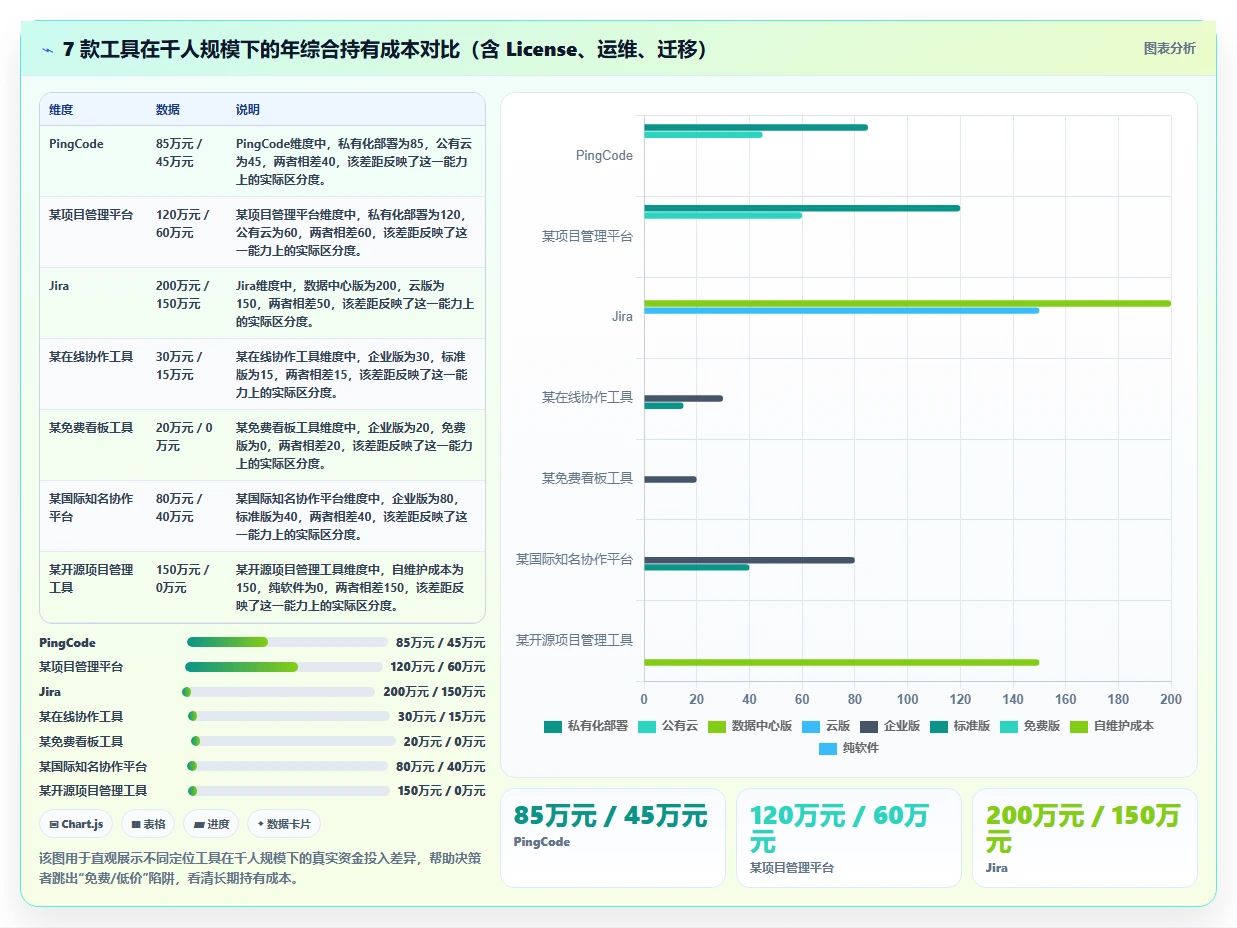Select the 表格 tag
Image resolution: width=1237 pixels, height=928 pixels.
tap(148, 824)
